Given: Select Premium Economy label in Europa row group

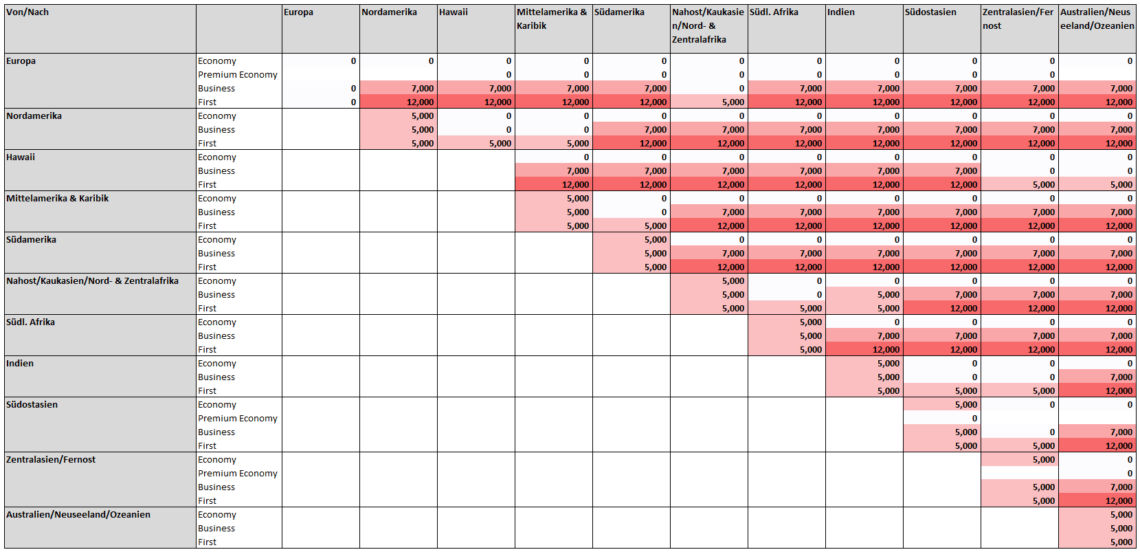Looking at the screenshot, I should pyautogui.click(x=238, y=75).
